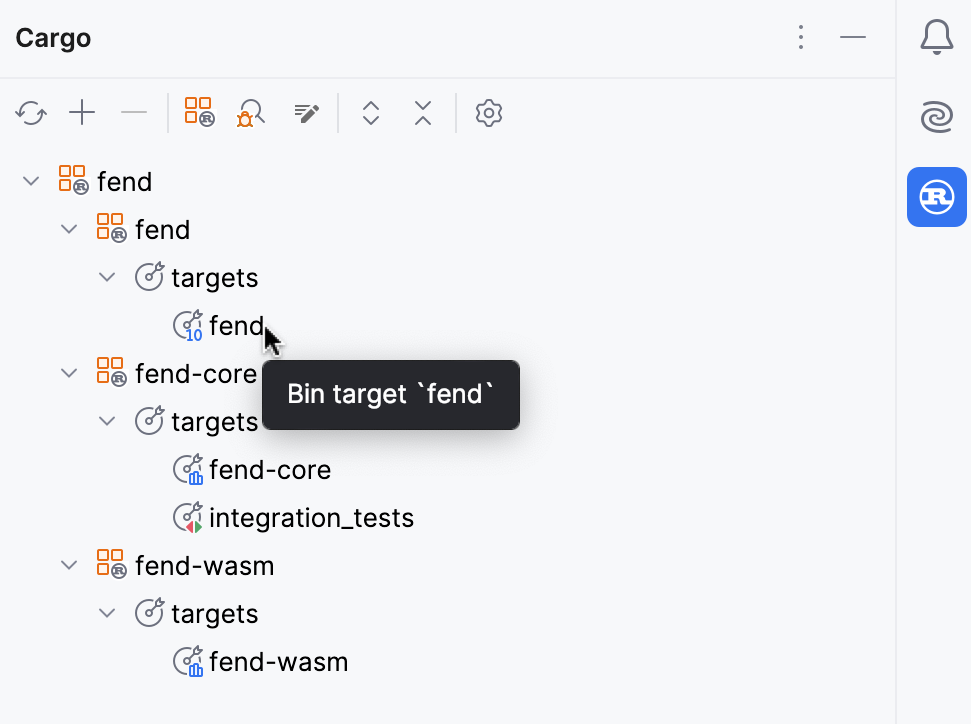Collapse the fend-core targets node
The width and height of the screenshot is (971, 724).
click(107, 421)
